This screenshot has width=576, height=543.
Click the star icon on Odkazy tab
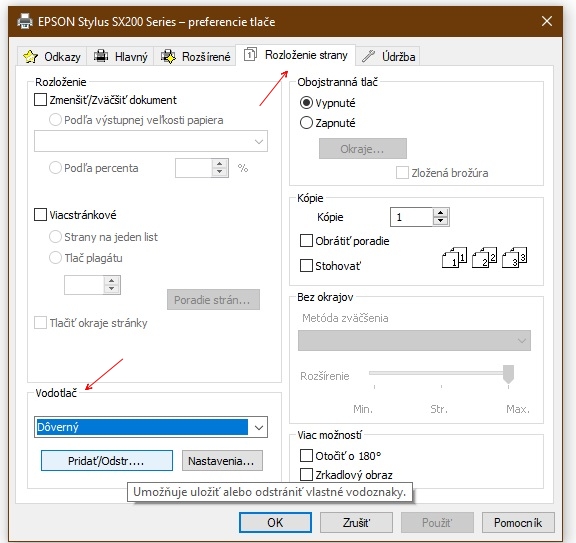click(x=30, y=57)
